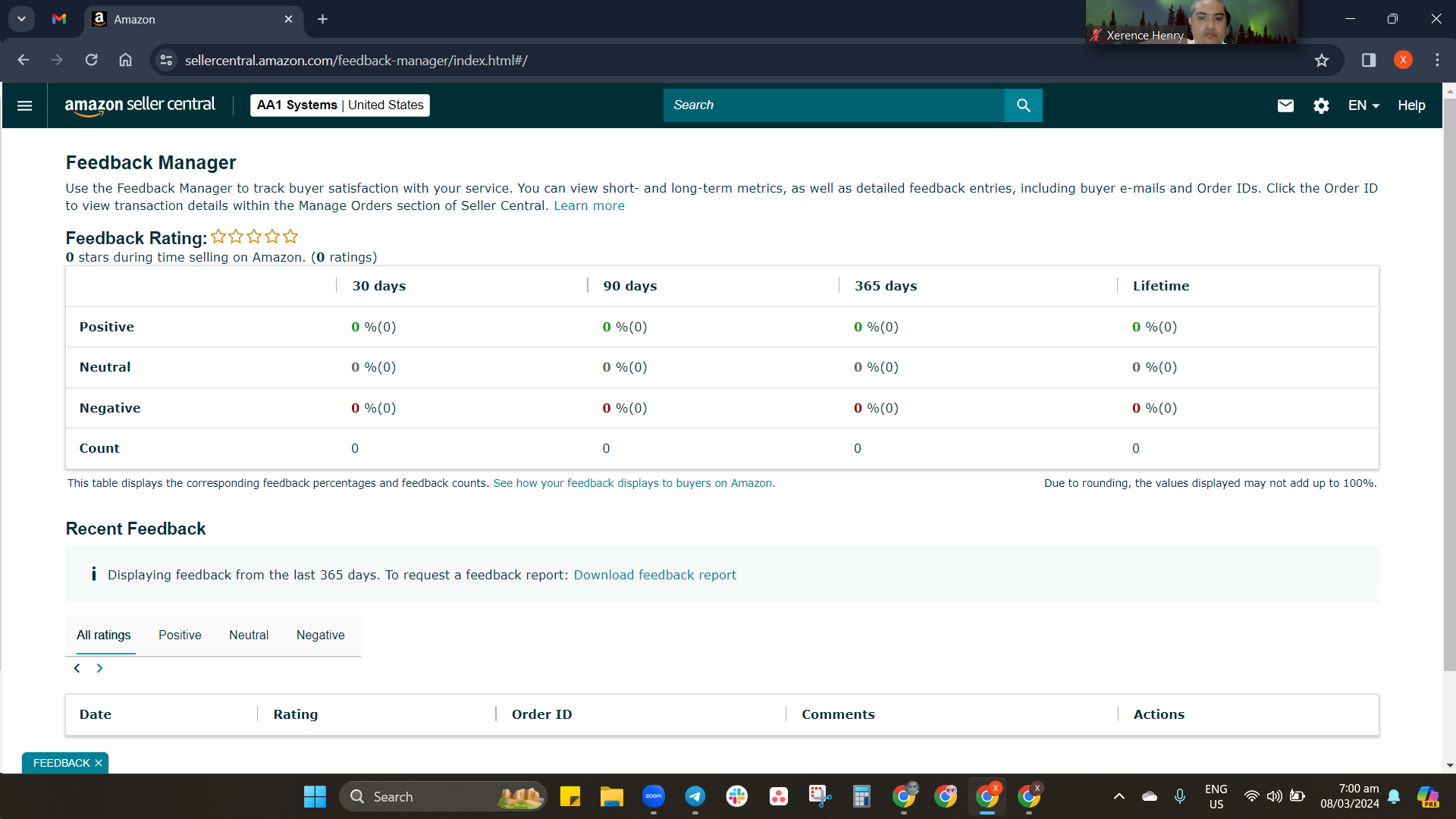Viewport: 1456px width, 819px height.
Task: Close the Amazon tab
Action: coord(288,19)
